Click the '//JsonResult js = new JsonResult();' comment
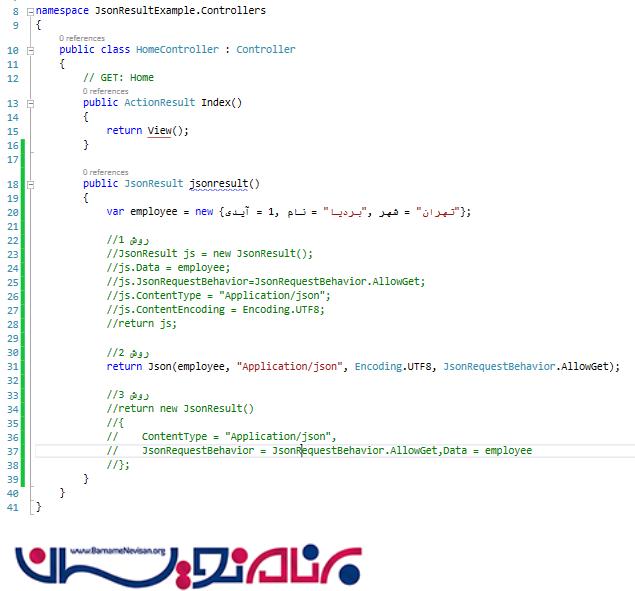Screen dimensions: 635x591 pos(210,254)
